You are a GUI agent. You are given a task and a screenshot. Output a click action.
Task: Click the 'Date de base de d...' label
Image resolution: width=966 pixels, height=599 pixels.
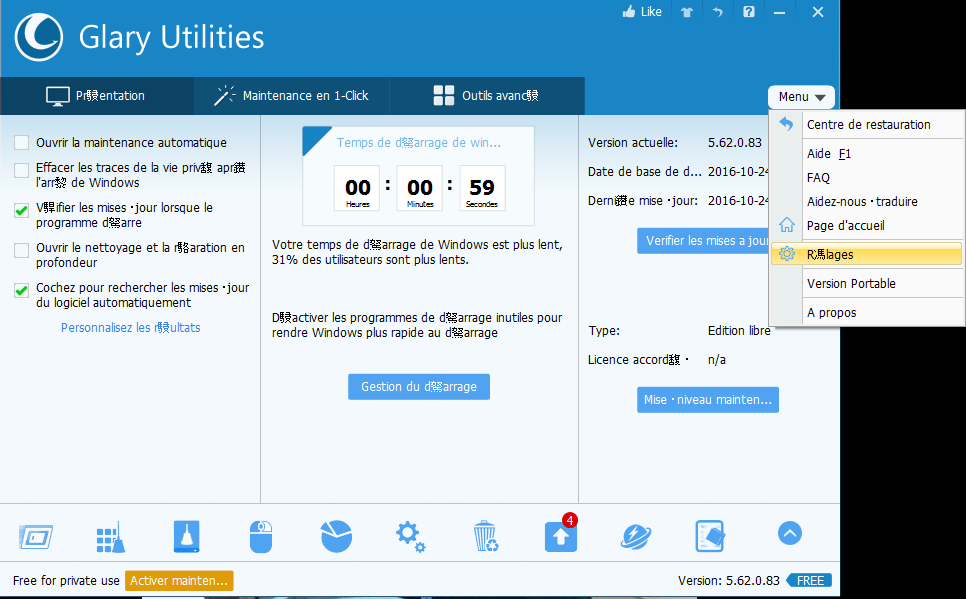[x=644, y=172]
